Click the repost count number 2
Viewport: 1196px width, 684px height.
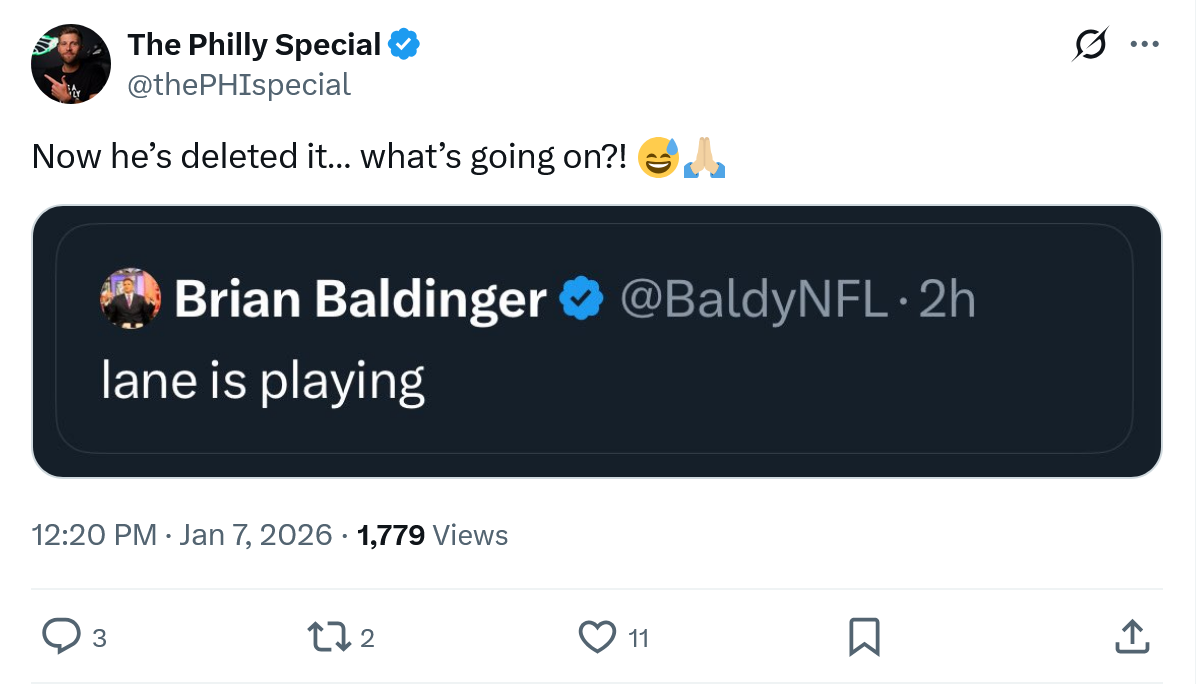[x=367, y=637]
